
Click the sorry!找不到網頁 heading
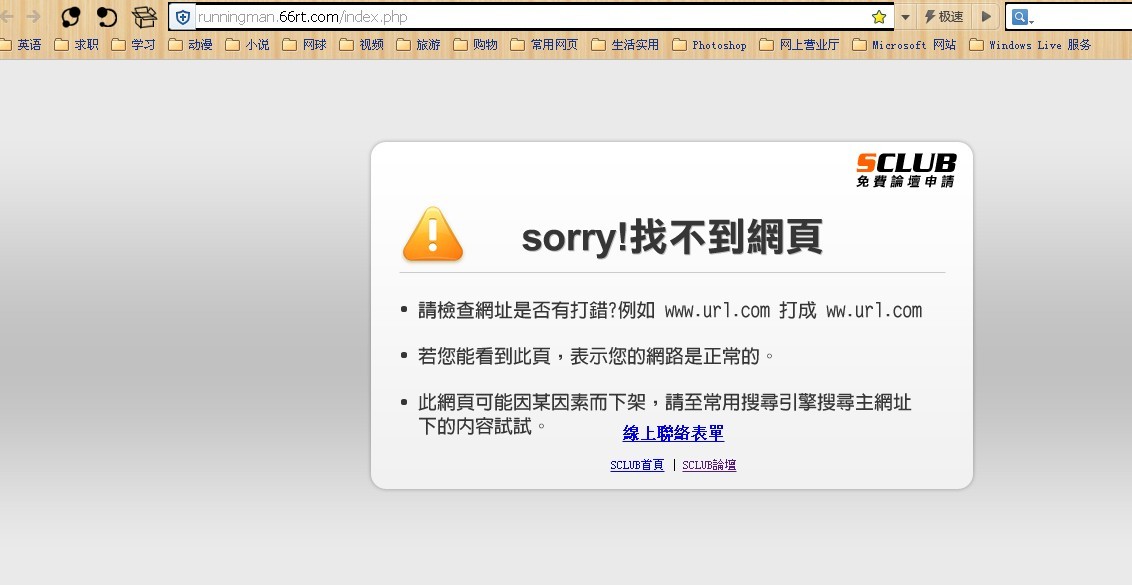672,237
